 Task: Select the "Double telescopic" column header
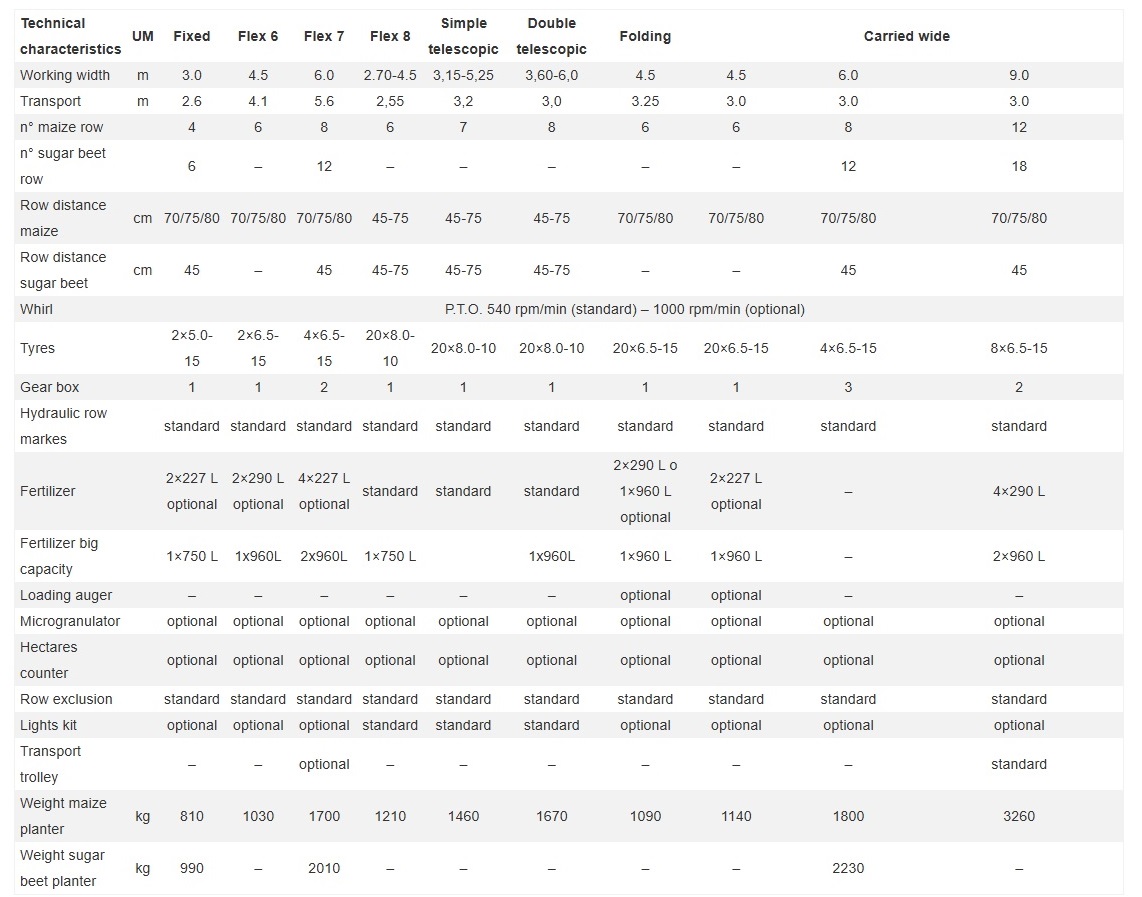click(x=551, y=36)
